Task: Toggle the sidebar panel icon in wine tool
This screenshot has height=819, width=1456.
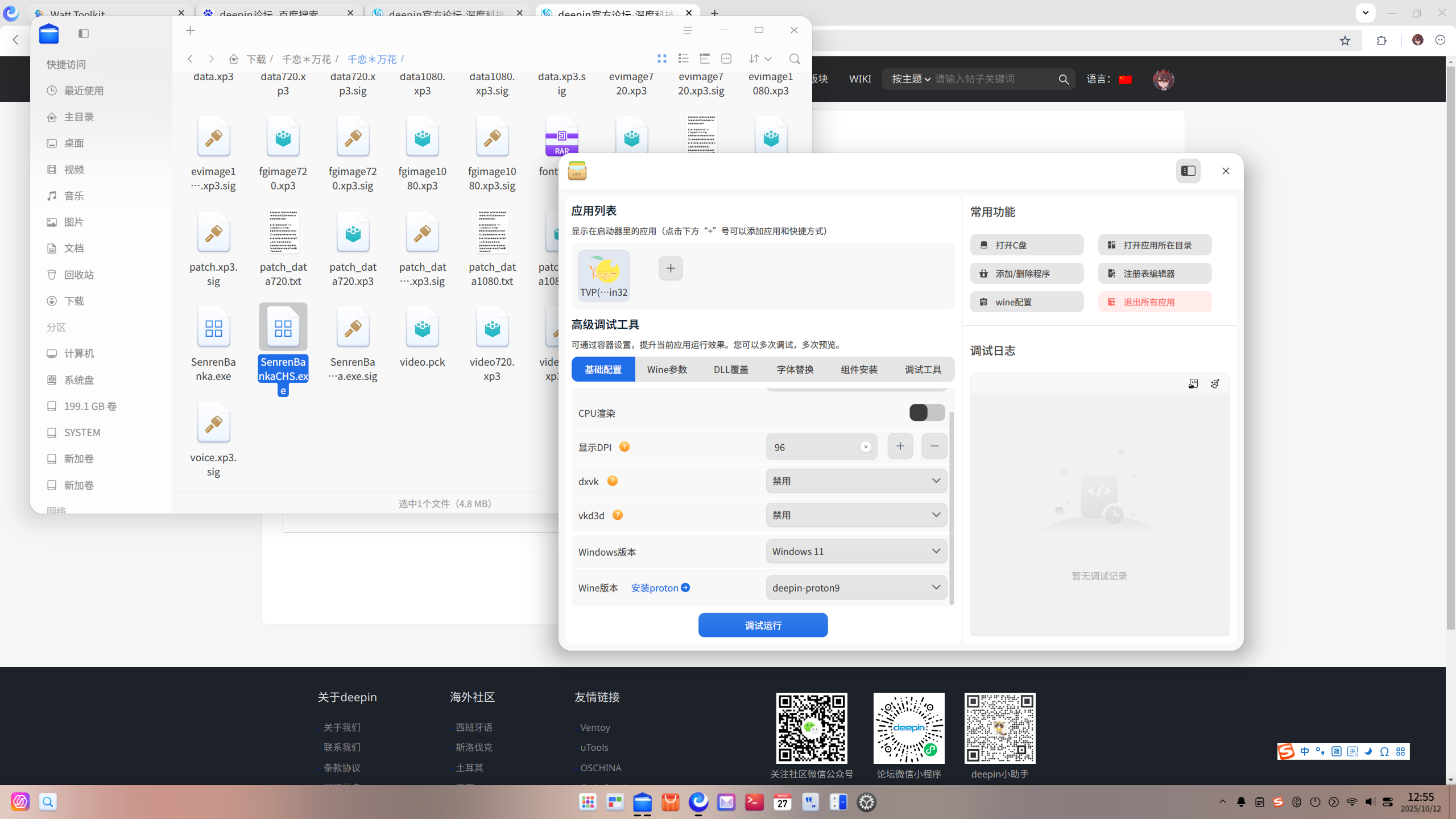Action: coord(1188,171)
